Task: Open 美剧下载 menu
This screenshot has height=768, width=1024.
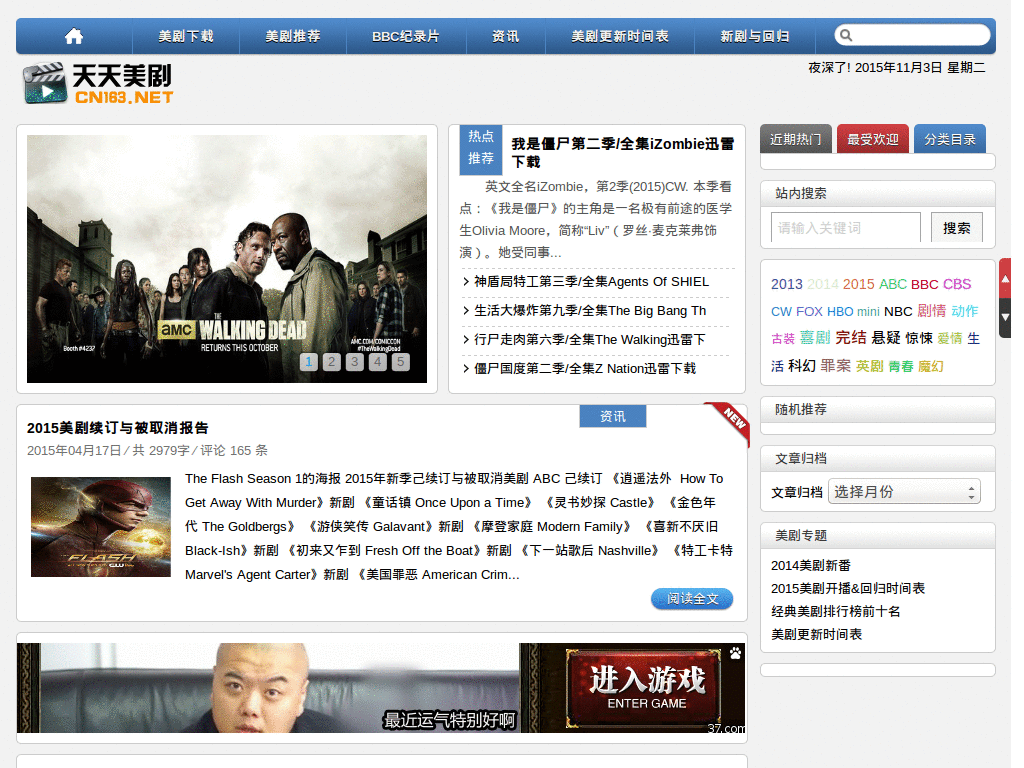Action: [x=186, y=37]
